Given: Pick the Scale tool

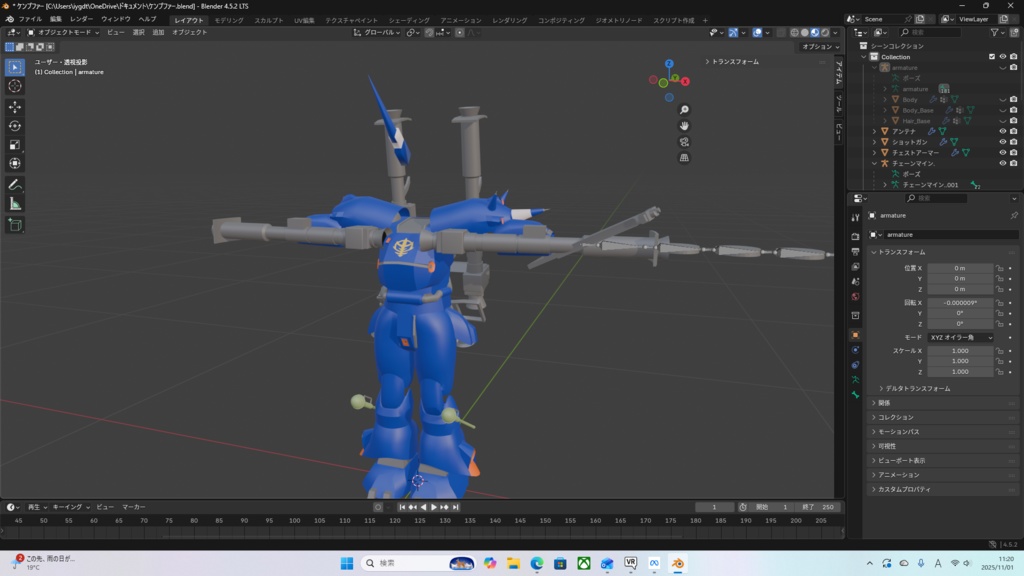Looking at the screenshot, I should pyautogui.click(x=15, y=145).
